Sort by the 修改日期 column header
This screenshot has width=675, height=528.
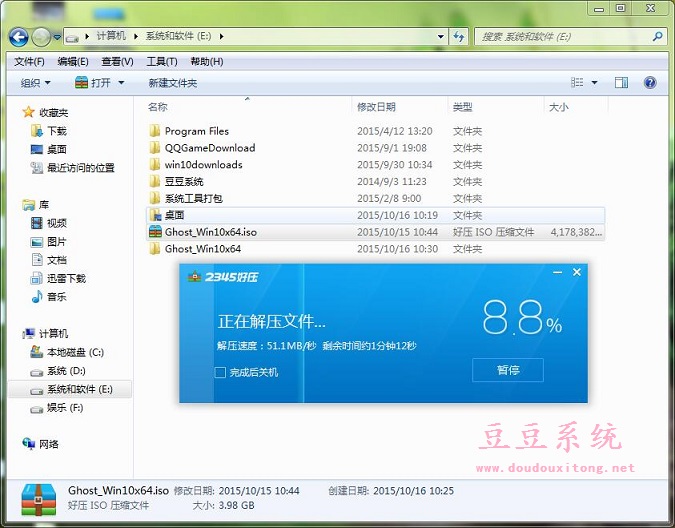pyautogui.click(x=376, y=107)
